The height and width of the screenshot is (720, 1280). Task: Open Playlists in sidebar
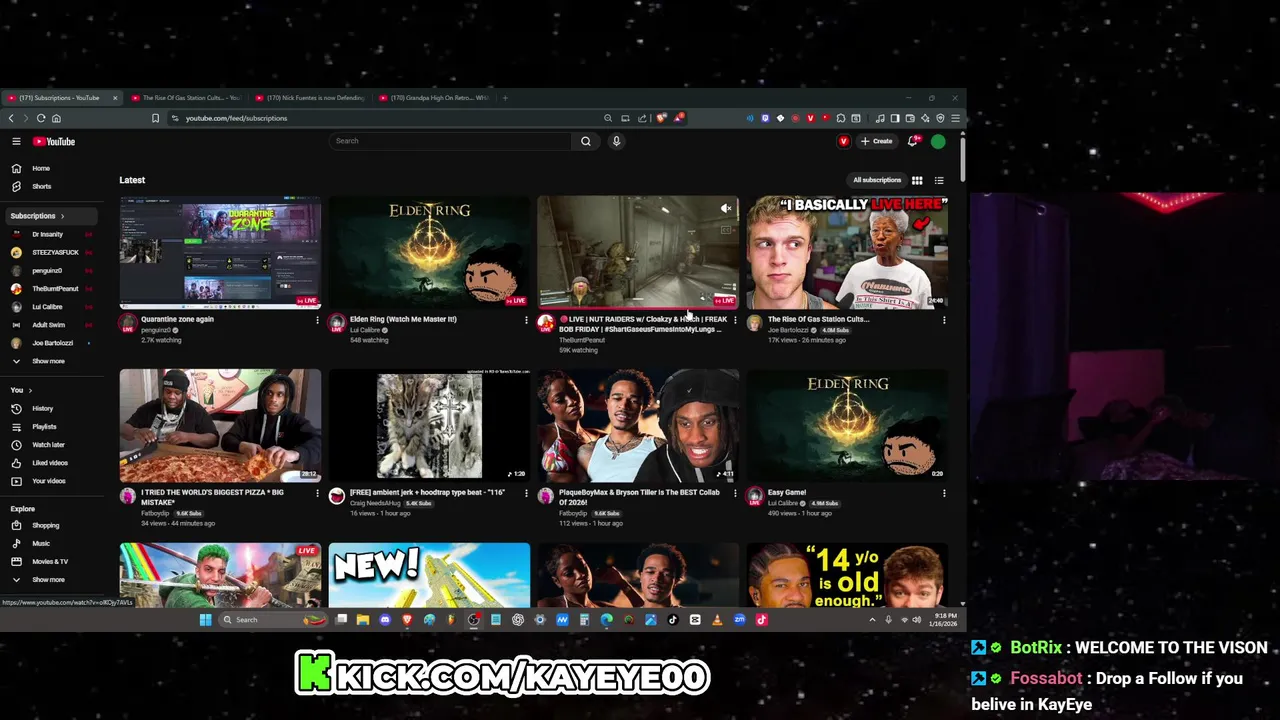(52, 426)
